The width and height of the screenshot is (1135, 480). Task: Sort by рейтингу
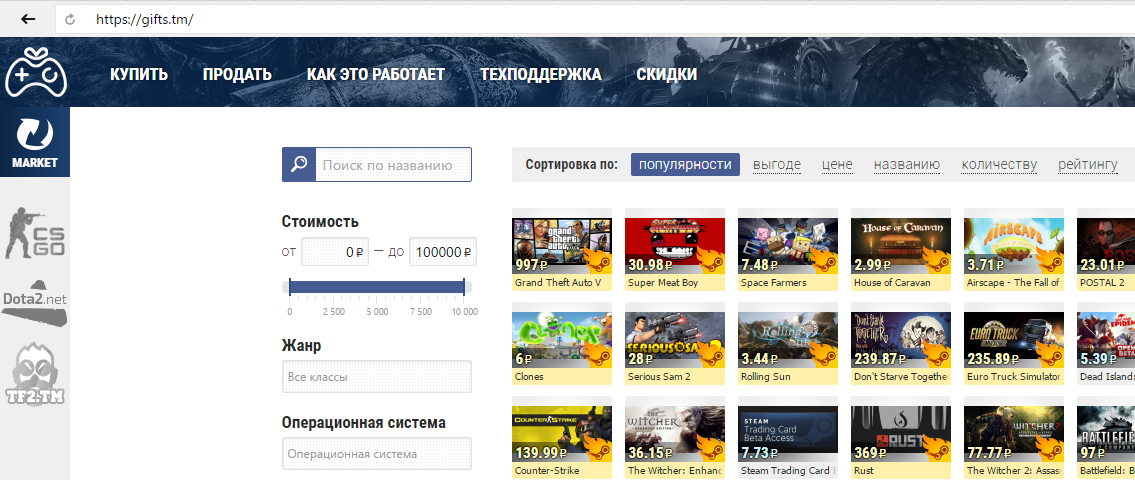1088,165
